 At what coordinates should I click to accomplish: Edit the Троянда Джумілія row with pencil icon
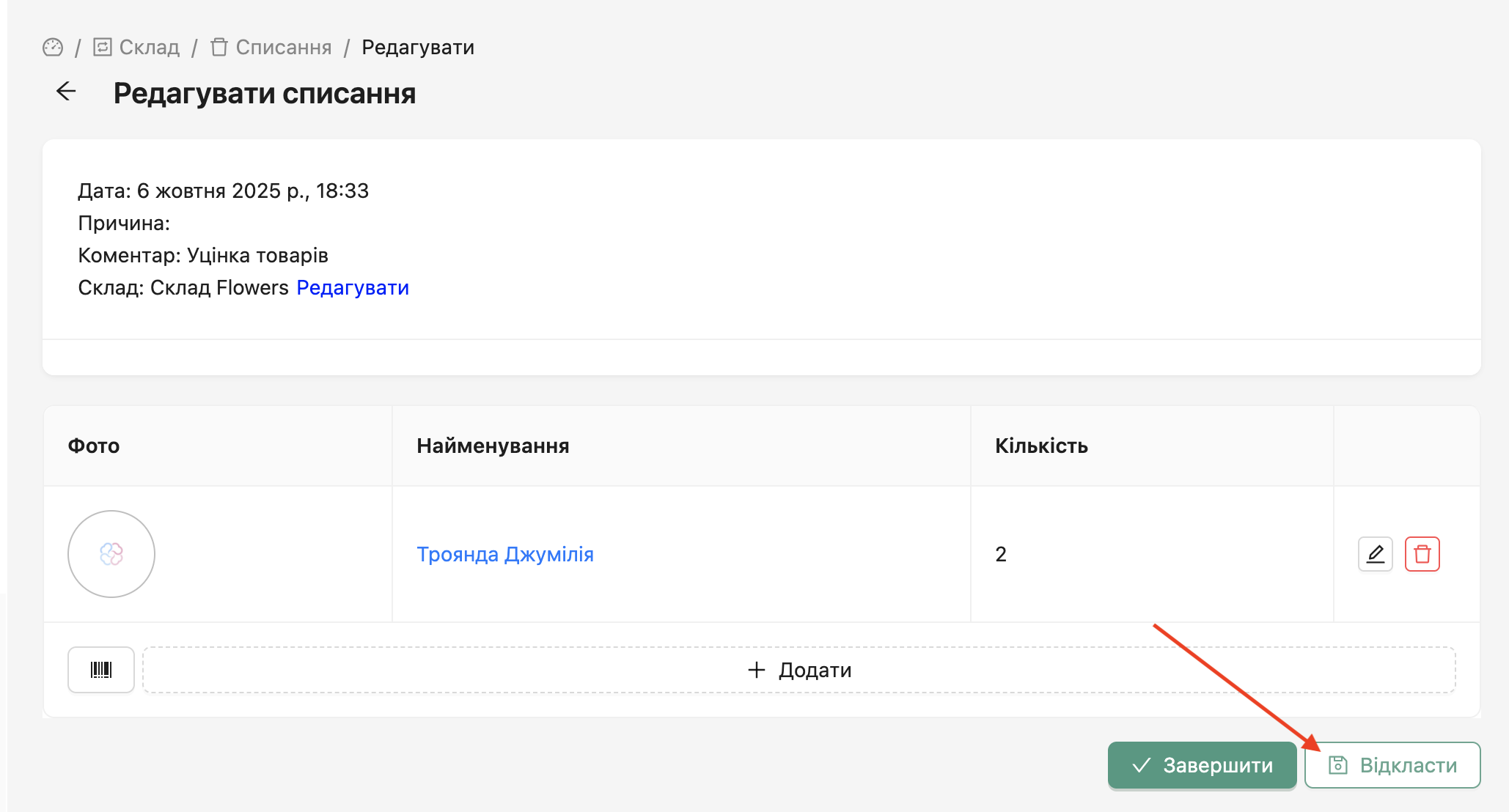(x=1375, y=554)
